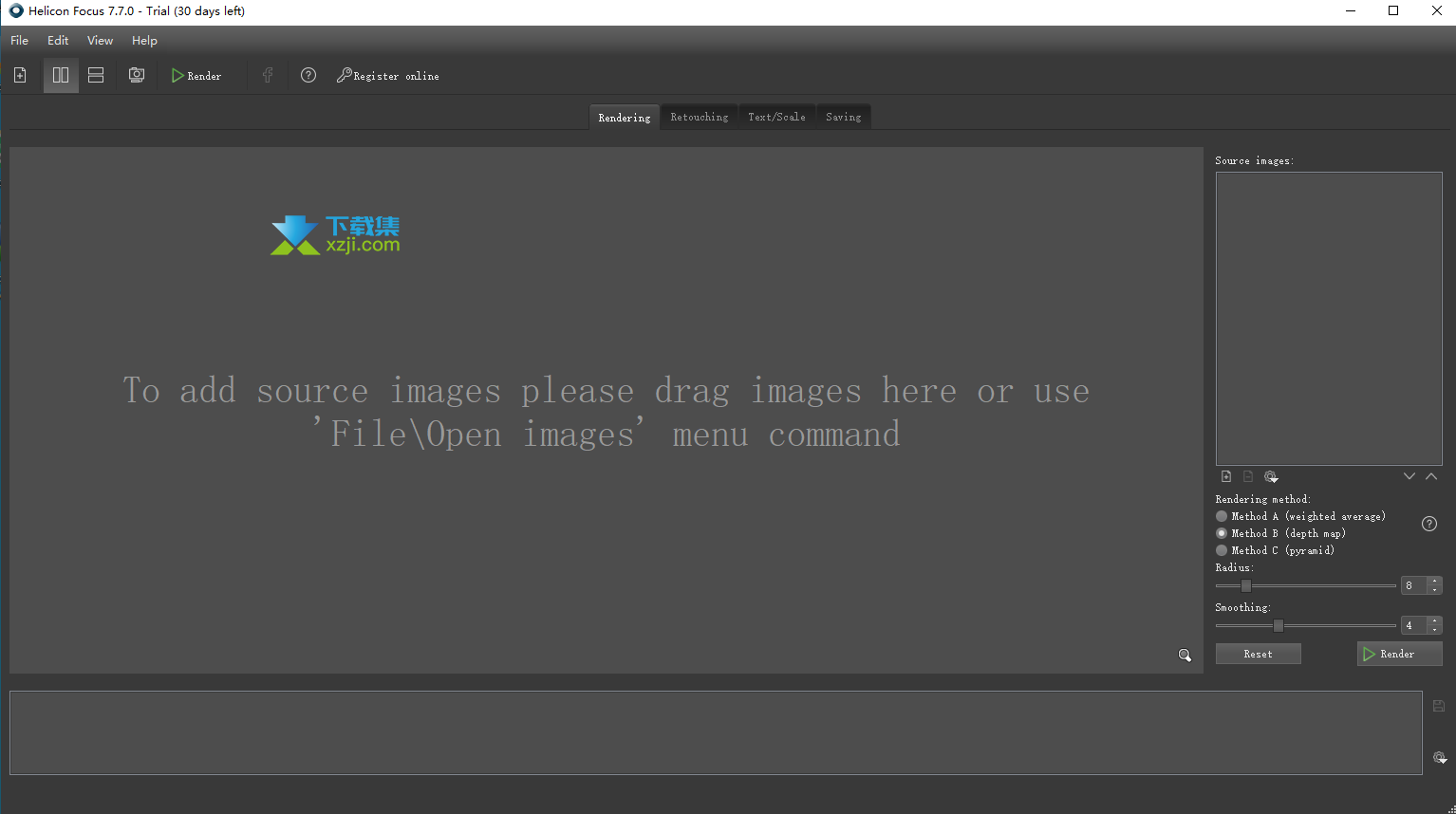
Task: Open the gear options beside the output list
Action: (x=1440, y=758)
